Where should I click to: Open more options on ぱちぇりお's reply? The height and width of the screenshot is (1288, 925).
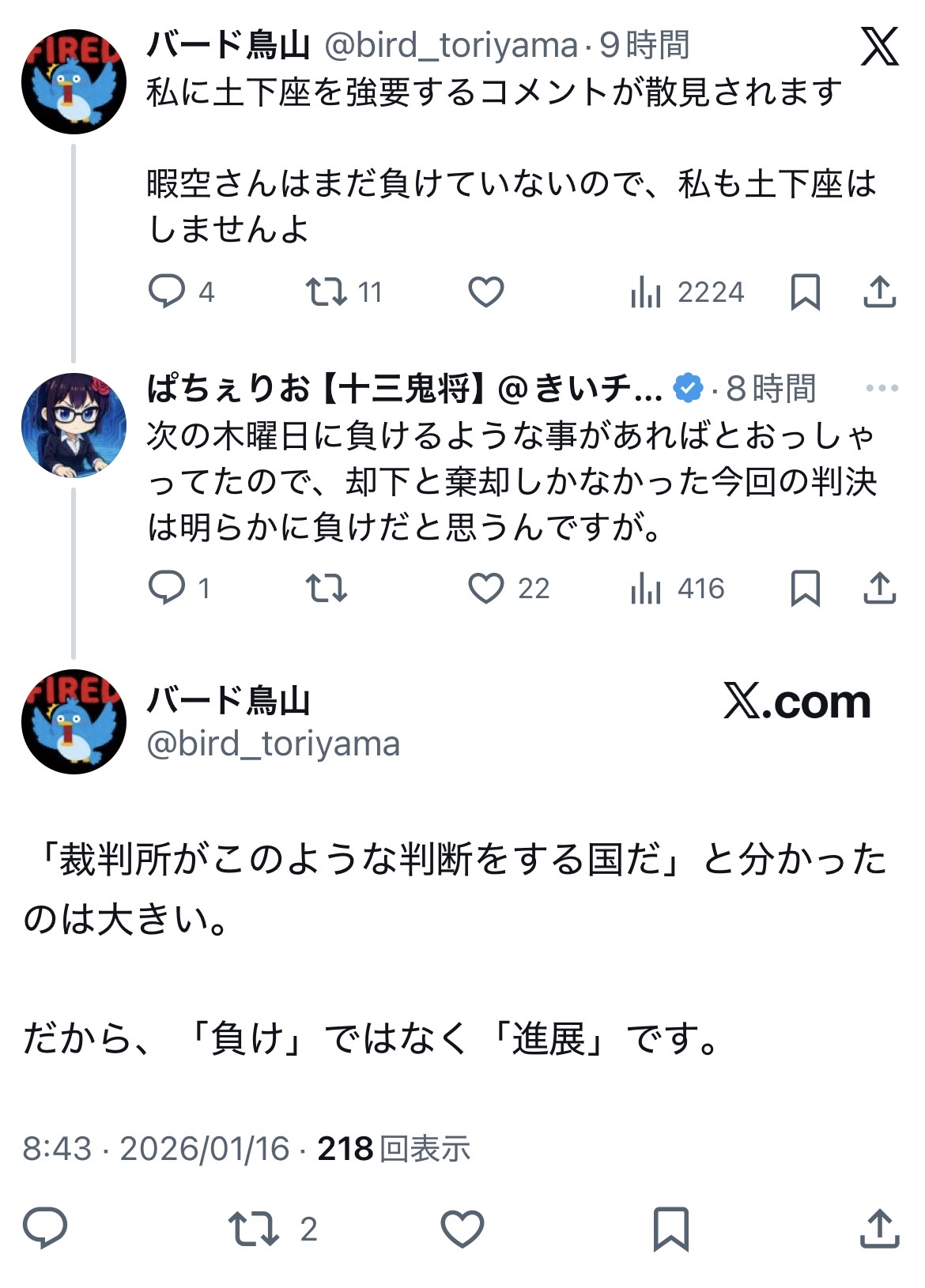click(882, 388)
